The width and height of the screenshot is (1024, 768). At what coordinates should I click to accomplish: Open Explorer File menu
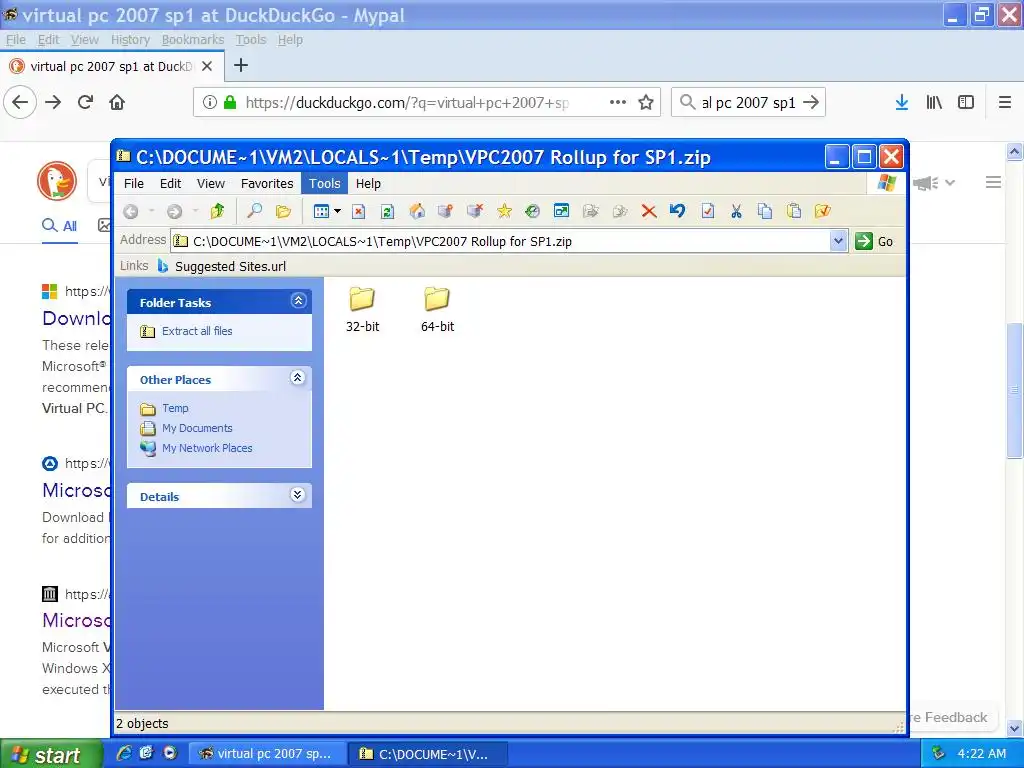pos(134,184)
